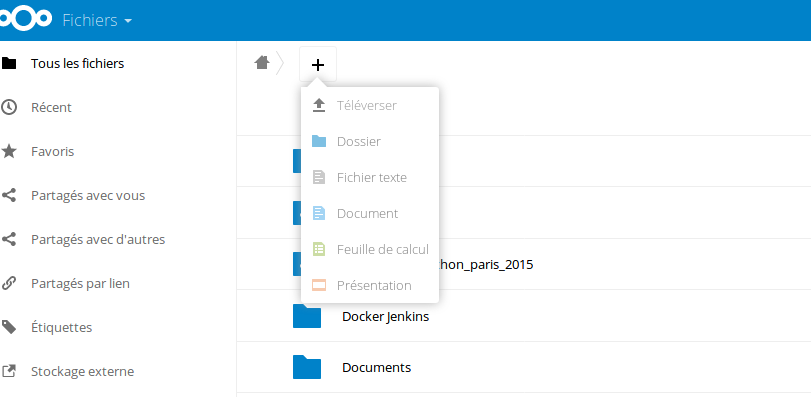The width and height of the screenshot is (811, 397).
Task: Toggle the plus new-file button
Action: (318, 64)
